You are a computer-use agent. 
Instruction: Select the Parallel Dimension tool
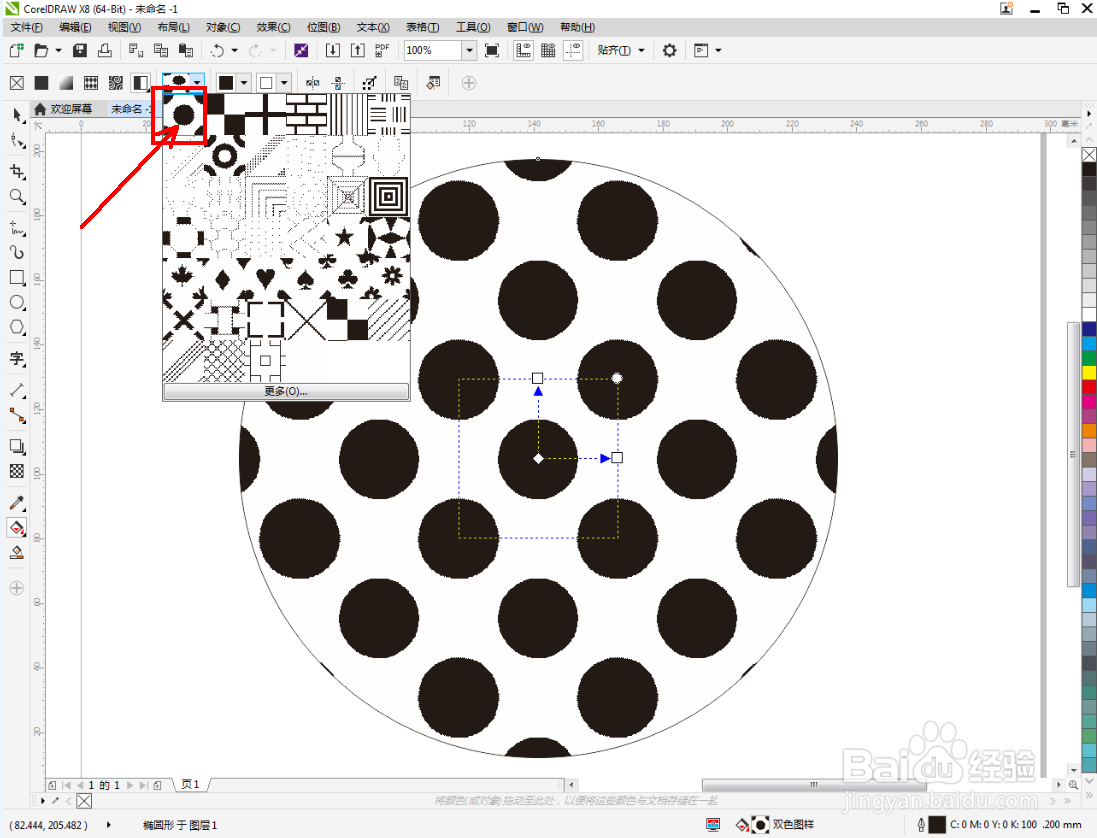(x=17, y=390)
